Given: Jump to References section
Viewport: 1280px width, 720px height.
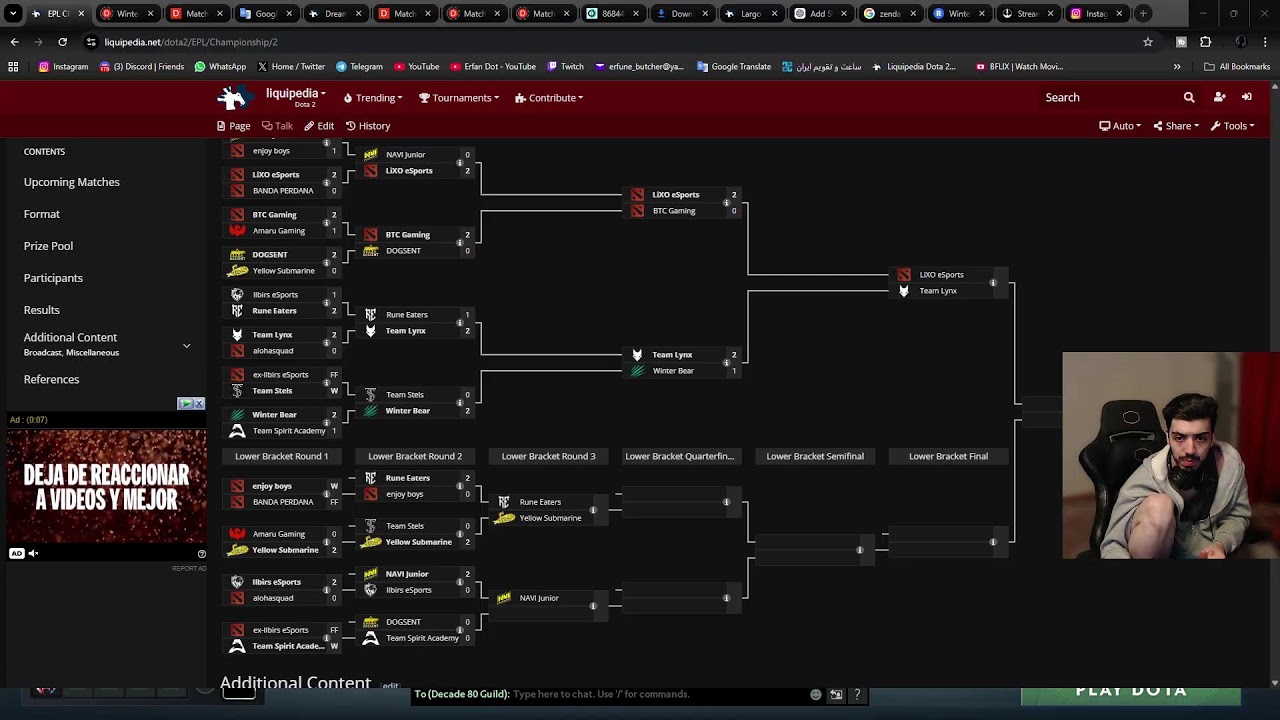Looking at the screenshot, I should (51, 379).
